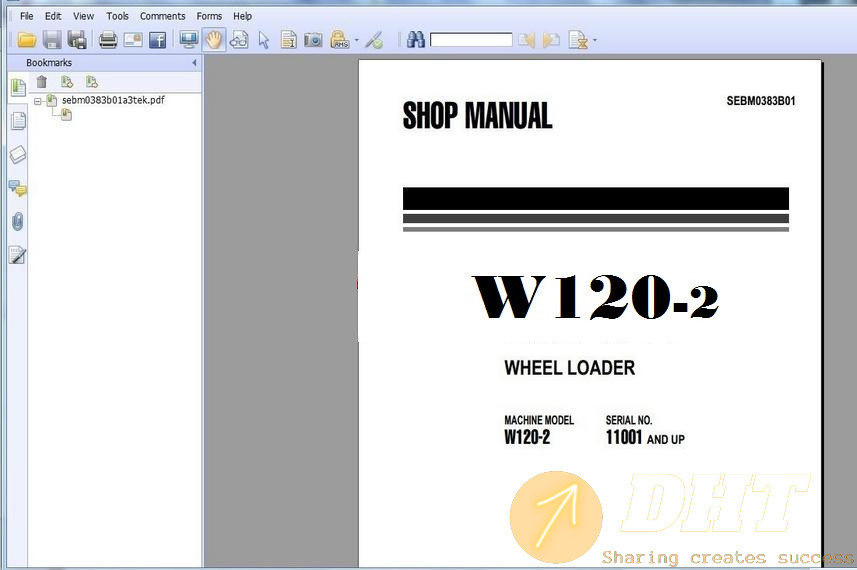This screenshot has width=857, height=570.
Task: Open the Help menu
Action: point(242,16)
